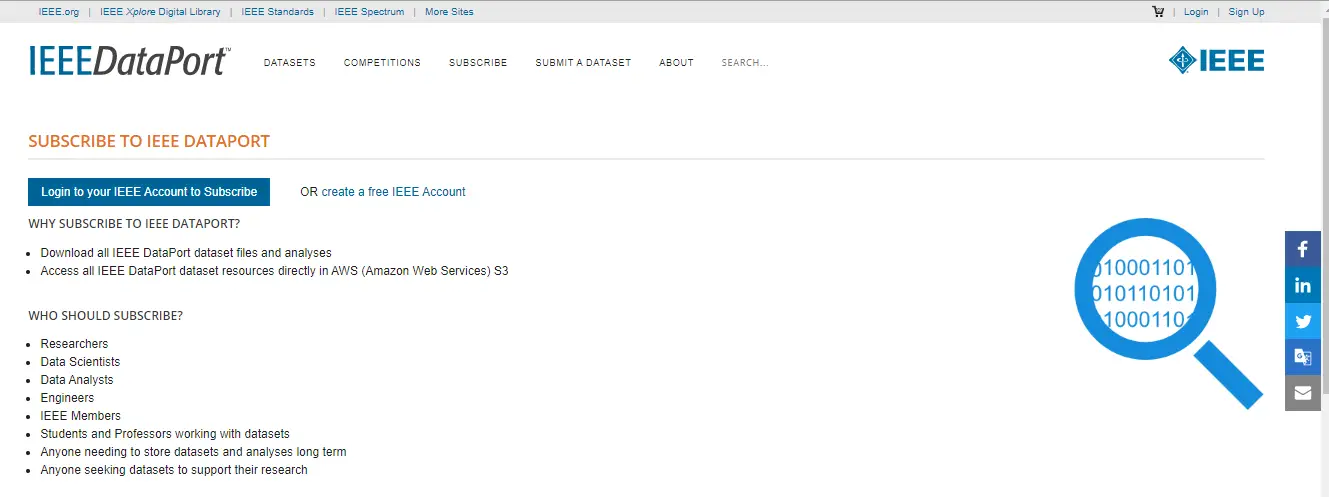Open the IEEE Standards link
This screenshot has width=1329, height=497.
pyautogui.click(x=278, y=12)
